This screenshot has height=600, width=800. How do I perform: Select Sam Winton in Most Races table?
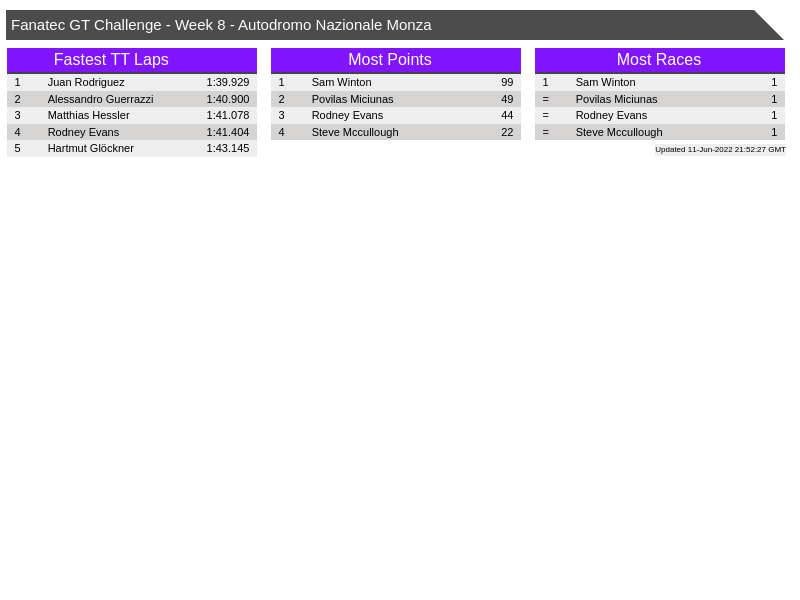click(x=605, y=82)
